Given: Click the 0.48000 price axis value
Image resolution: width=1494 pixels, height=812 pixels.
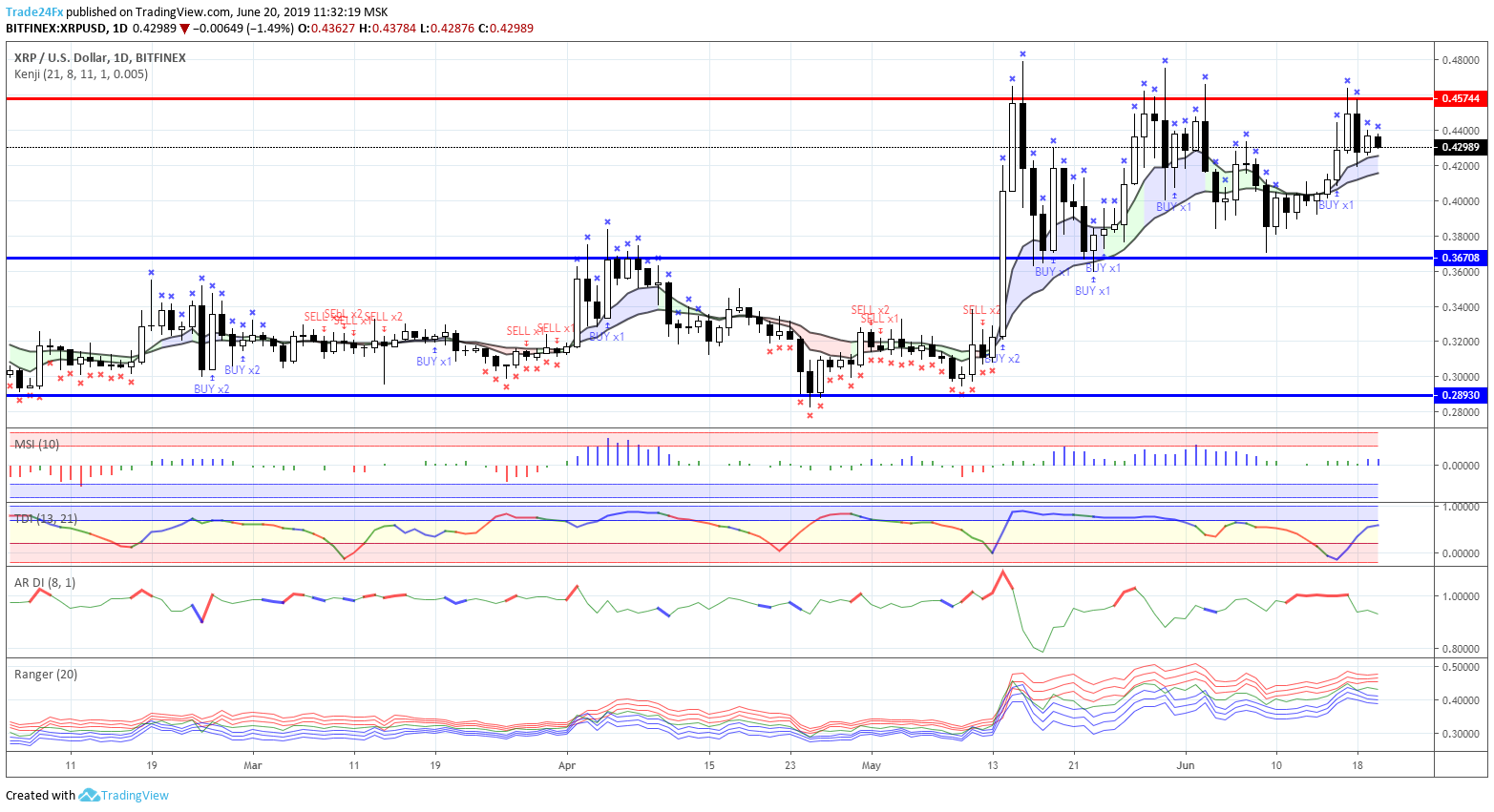Looking at the screenshot, I should pos(1461,60).
